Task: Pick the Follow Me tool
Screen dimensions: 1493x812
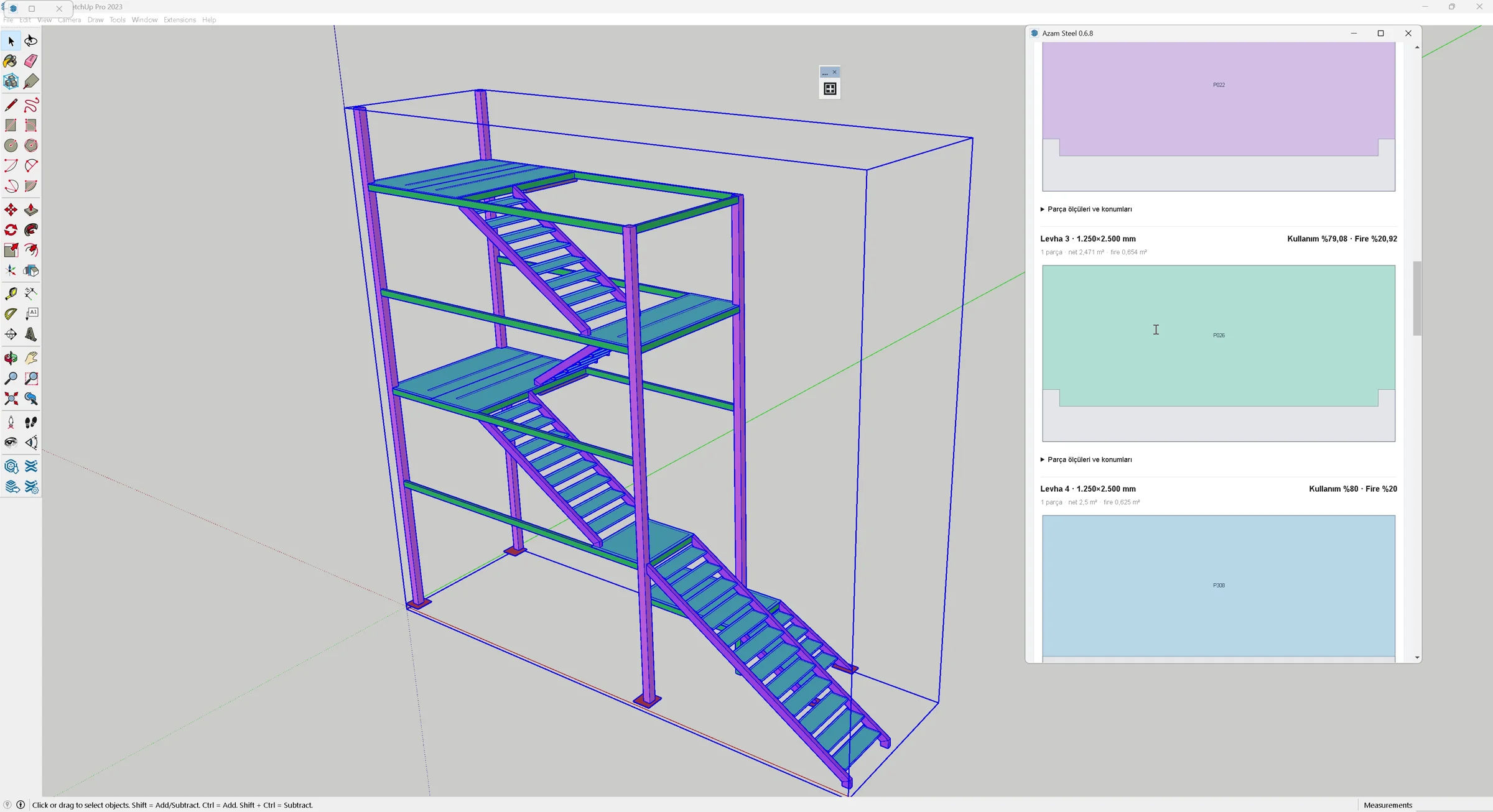Action: coord(31,230)
